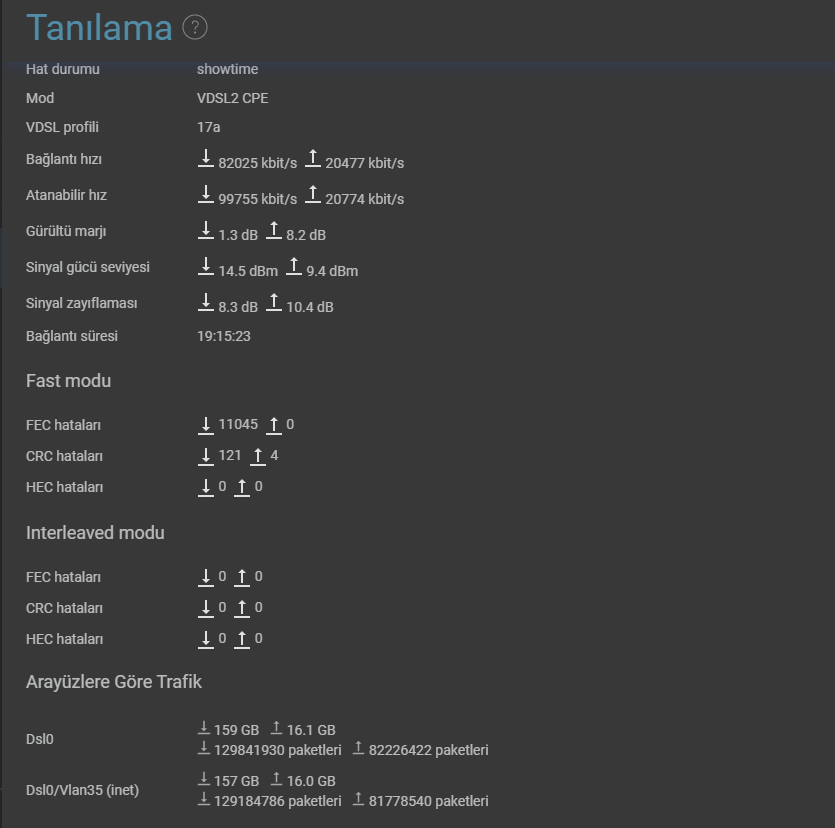Click the download arrow next to 11045 FEC errors
Image resolution: width=835 pixels, height=828 pixels.
pyautogui.click(x=206, y=425)
